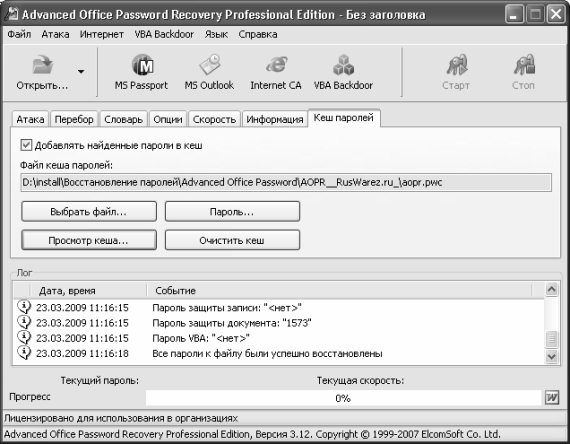Open the Атака menu
The width and height of the screenshot is (570, 444).
55,34
